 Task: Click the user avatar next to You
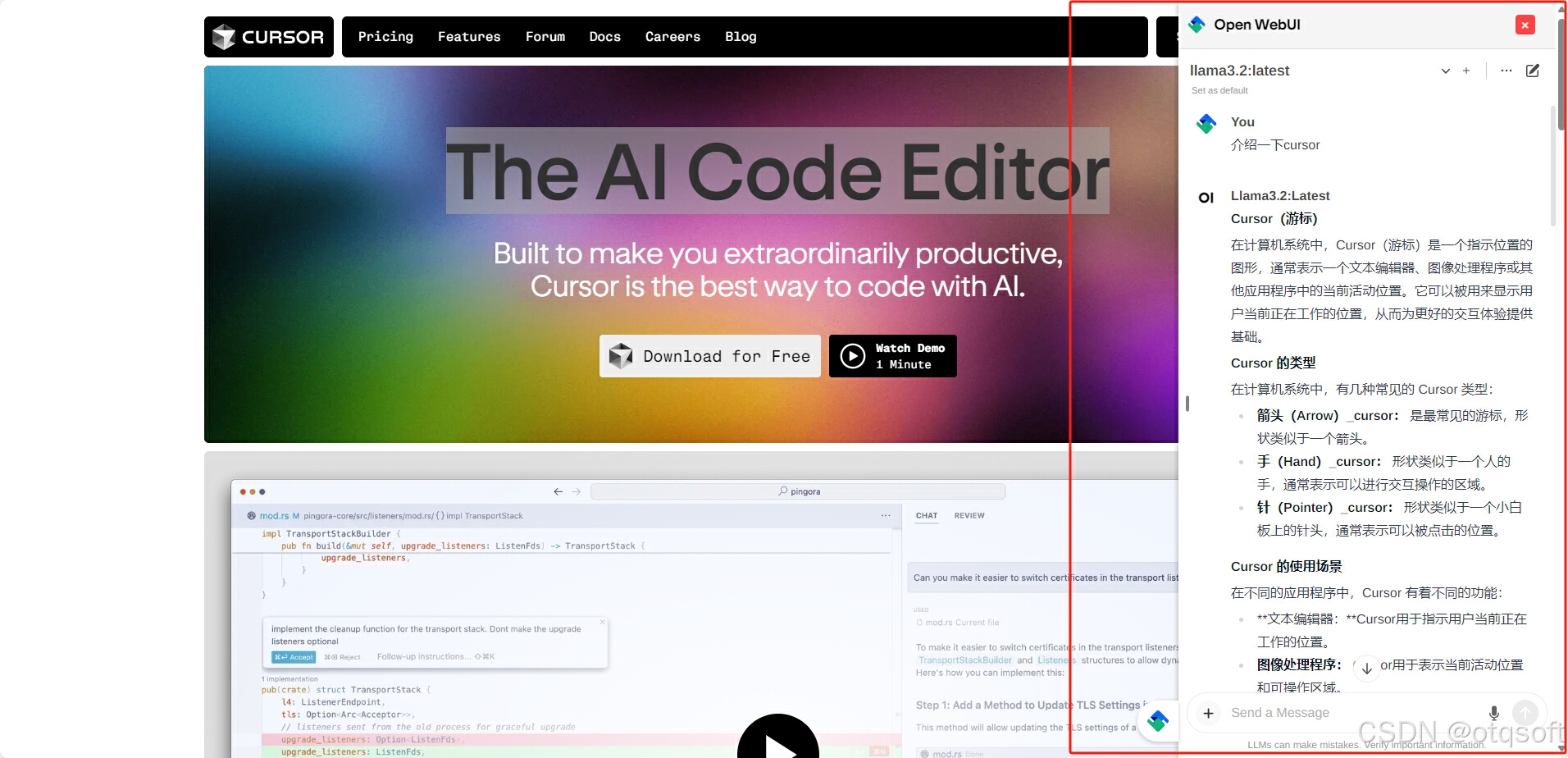point(1206,124)
